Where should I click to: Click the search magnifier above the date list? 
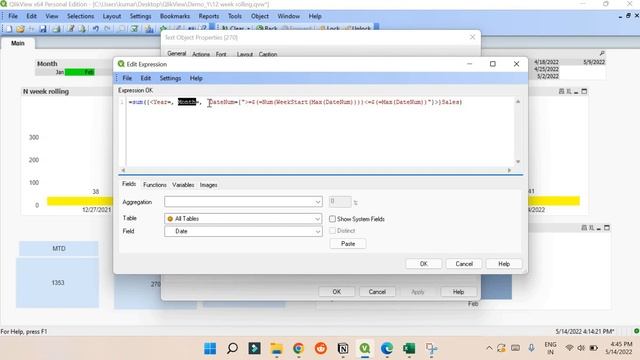tap(602, 53)
